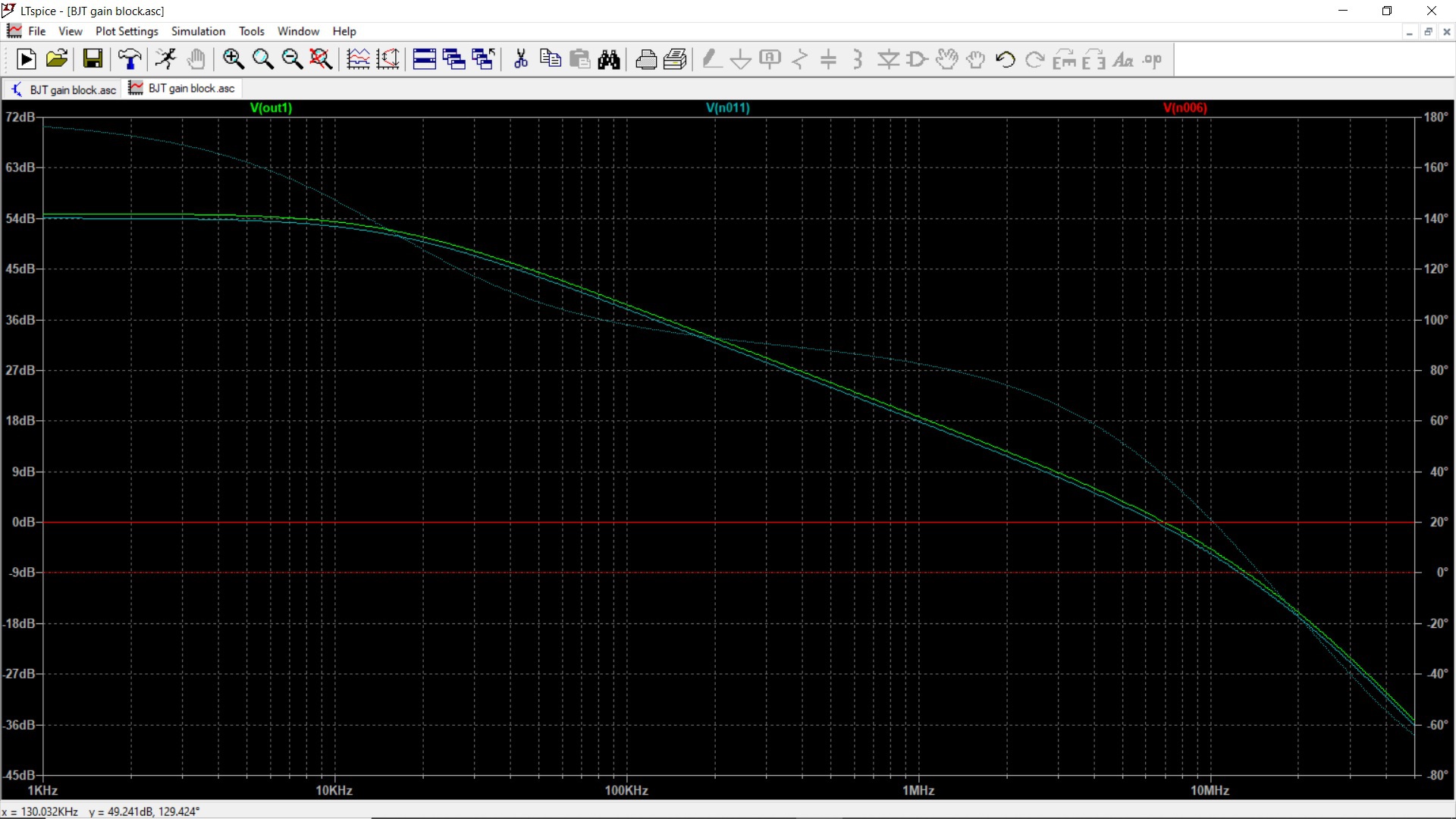Screen dimensions: 1456x819
Task: Click the Rotate component icon
Action: (x=1065, y=59)
